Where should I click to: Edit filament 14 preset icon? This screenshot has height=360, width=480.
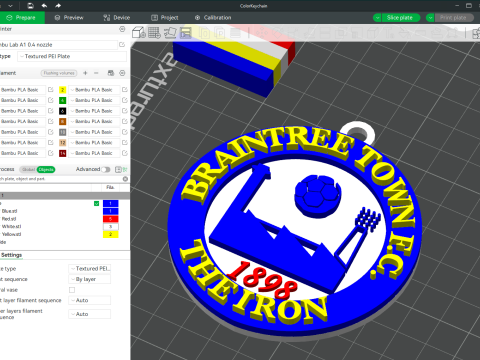[125, 153]
